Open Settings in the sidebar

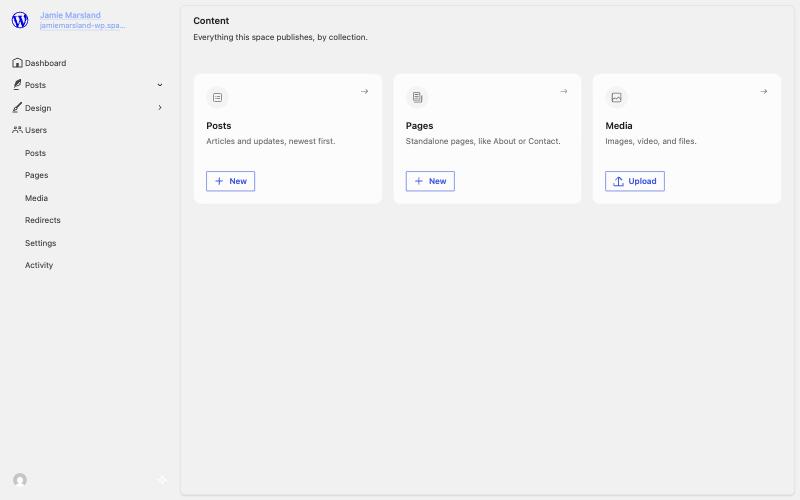(x=40, y=243)
